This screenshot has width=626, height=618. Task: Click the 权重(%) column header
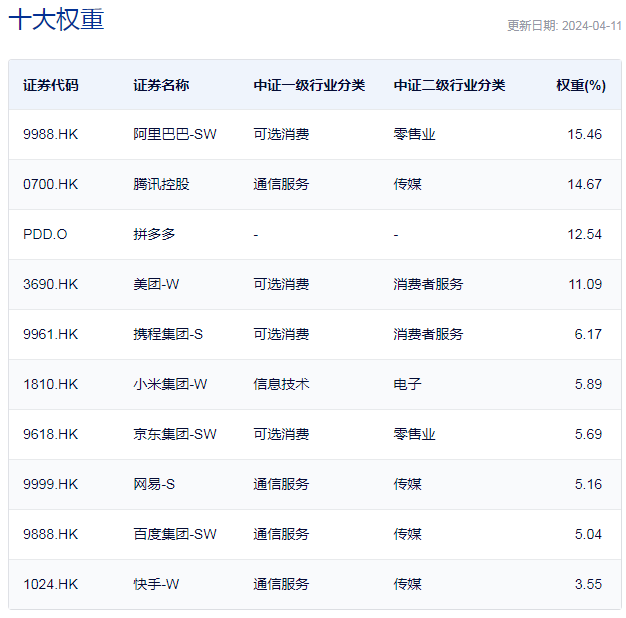(581, 85)
